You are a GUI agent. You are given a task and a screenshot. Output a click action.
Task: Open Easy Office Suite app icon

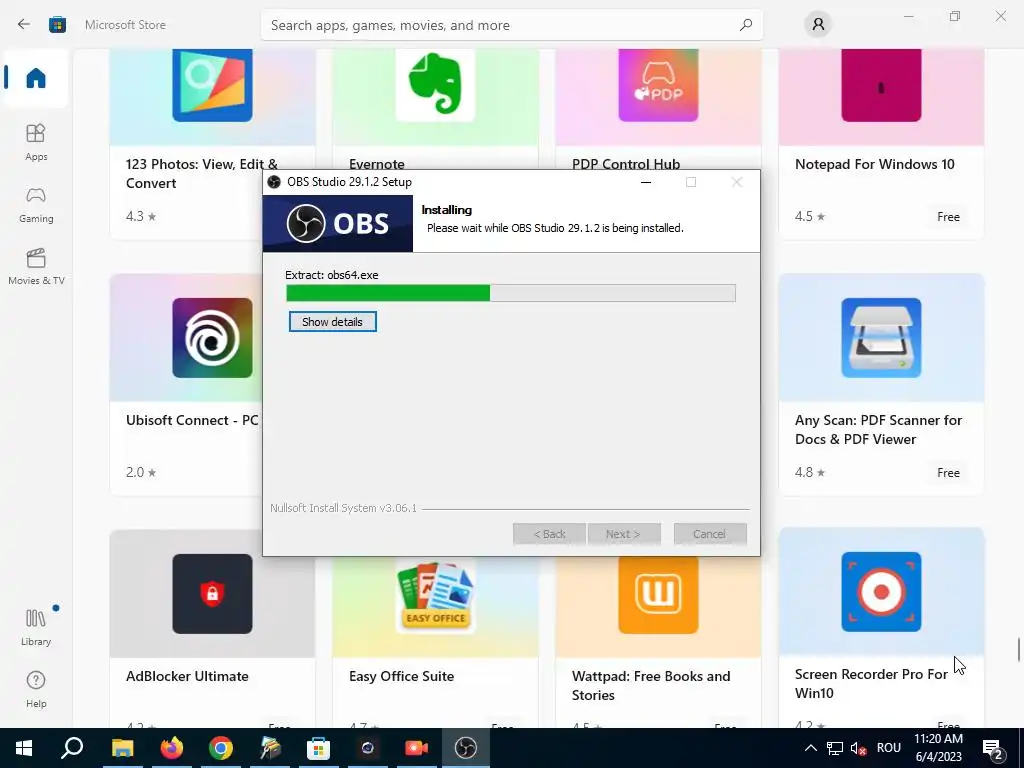tap(435, 596)
